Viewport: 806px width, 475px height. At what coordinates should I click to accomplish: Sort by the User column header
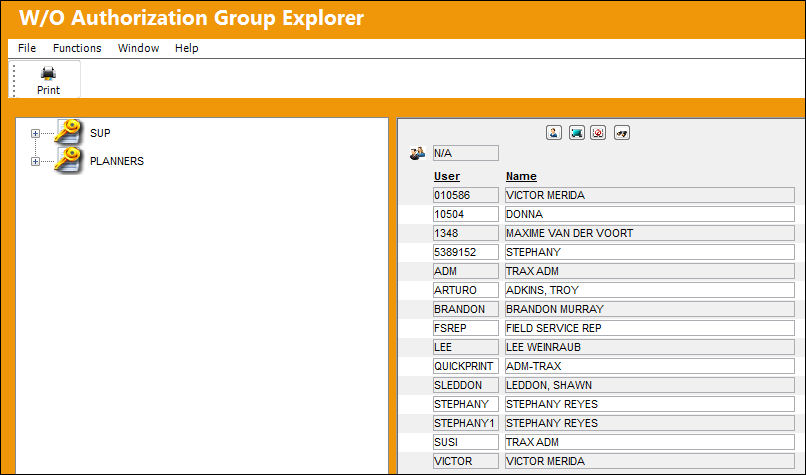(x=447, y=176)
